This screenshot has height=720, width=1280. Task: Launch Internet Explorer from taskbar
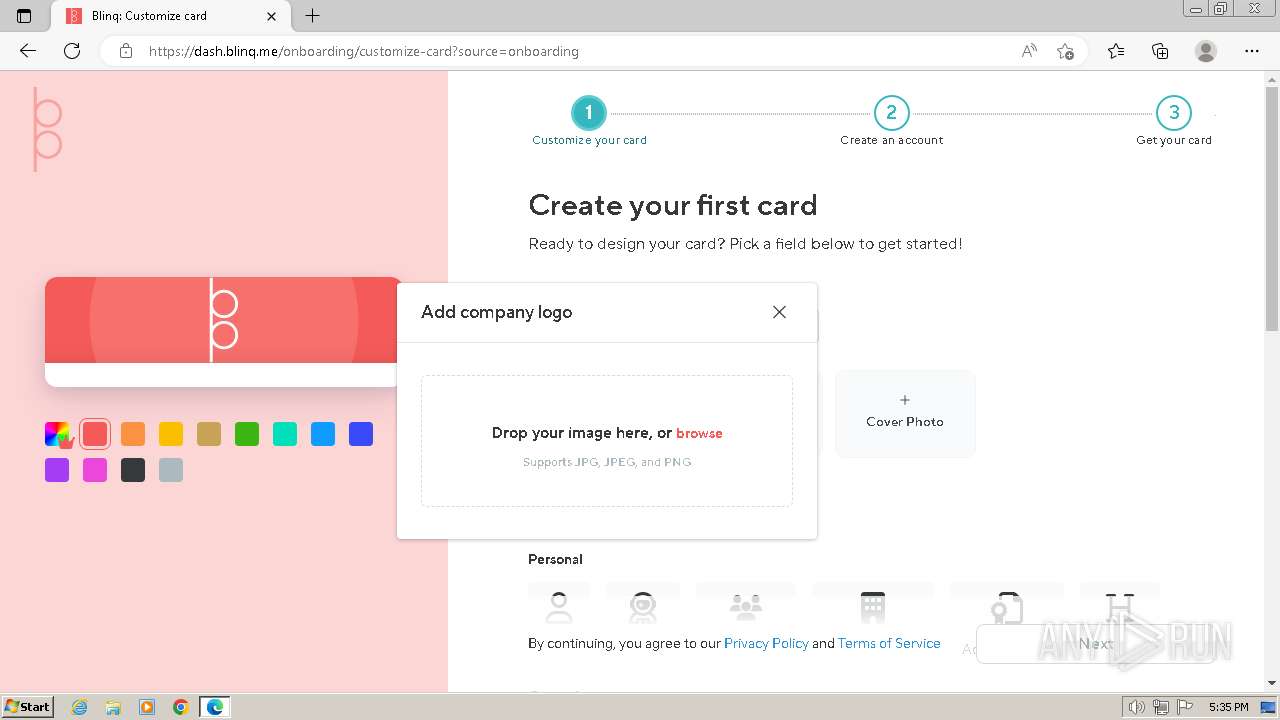(x=80, y=707)
